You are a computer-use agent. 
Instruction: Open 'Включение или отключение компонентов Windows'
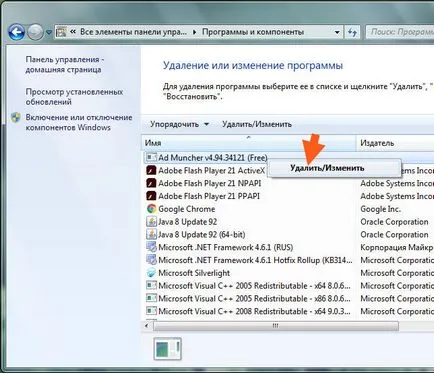tap(79, 122)
